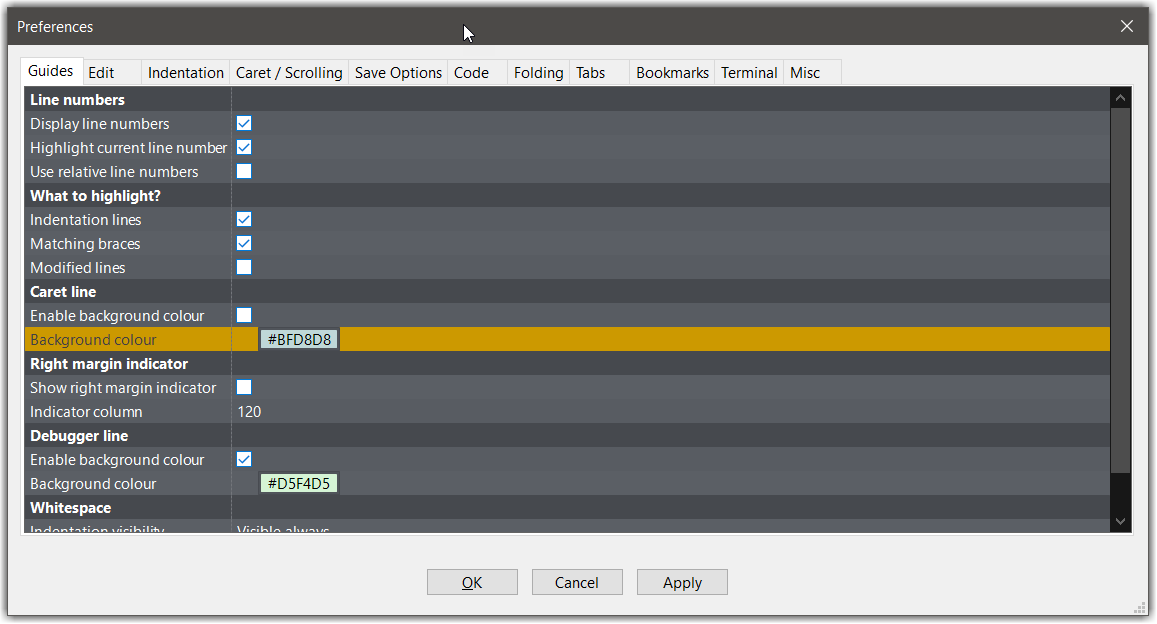Enable Use relative line numbers
1157x624 pixels.
point(244,171)
